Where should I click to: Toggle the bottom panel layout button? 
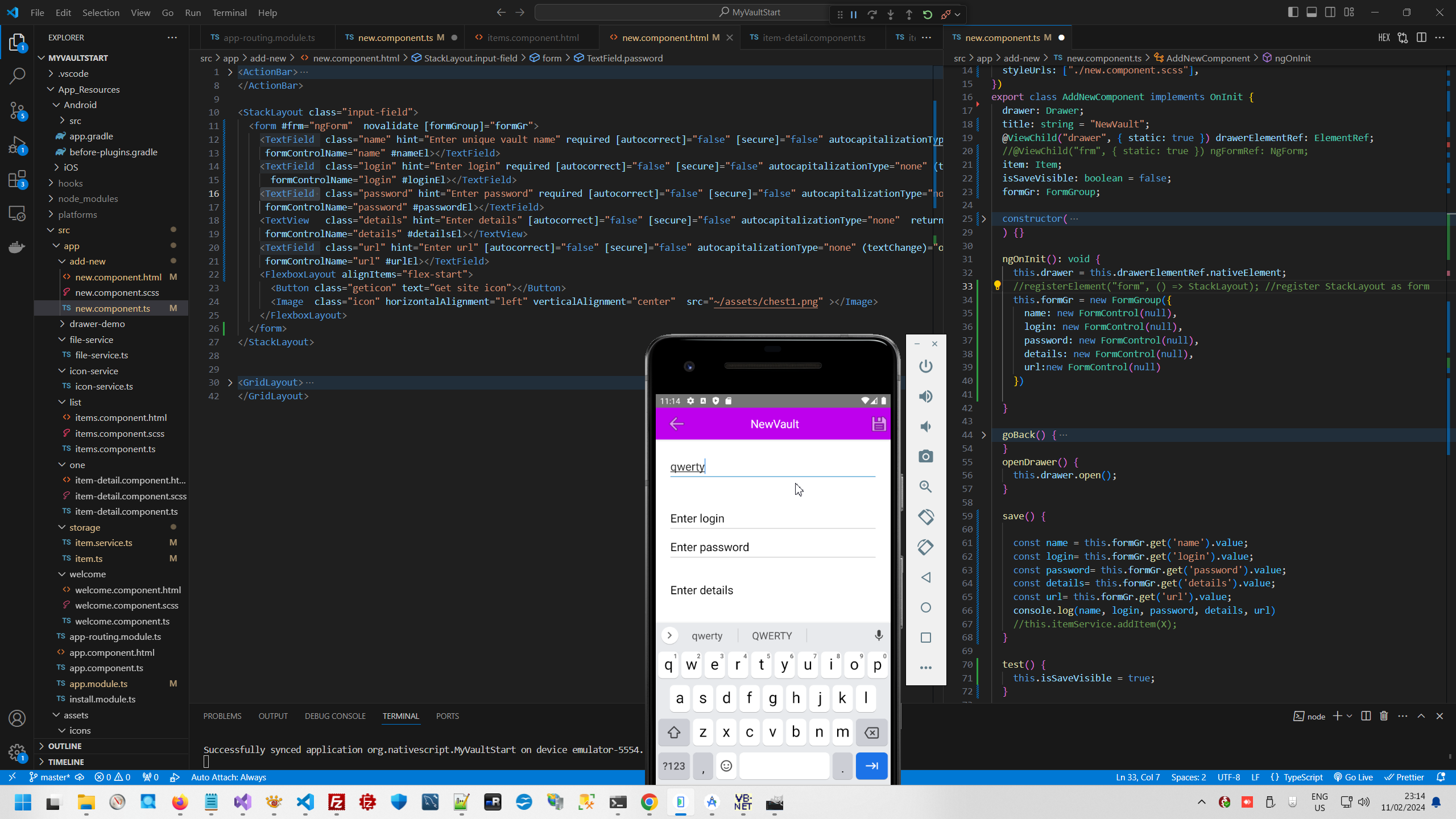coord(1312,13)
